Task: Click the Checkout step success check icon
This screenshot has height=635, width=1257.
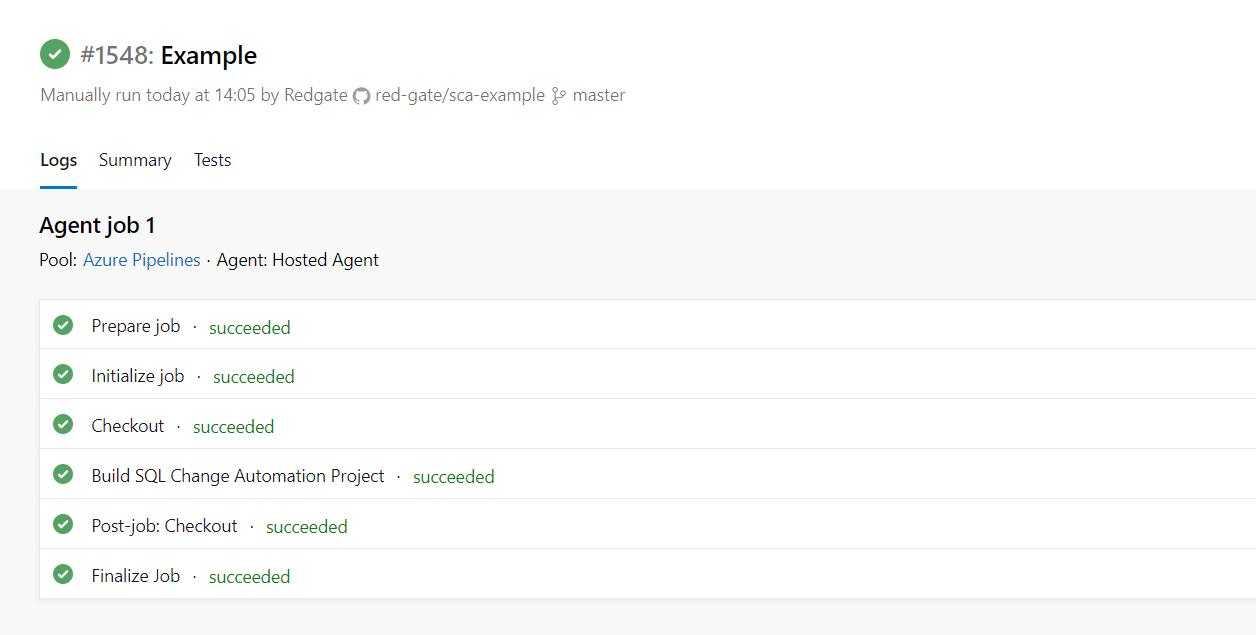Action: tap(63, 425)
